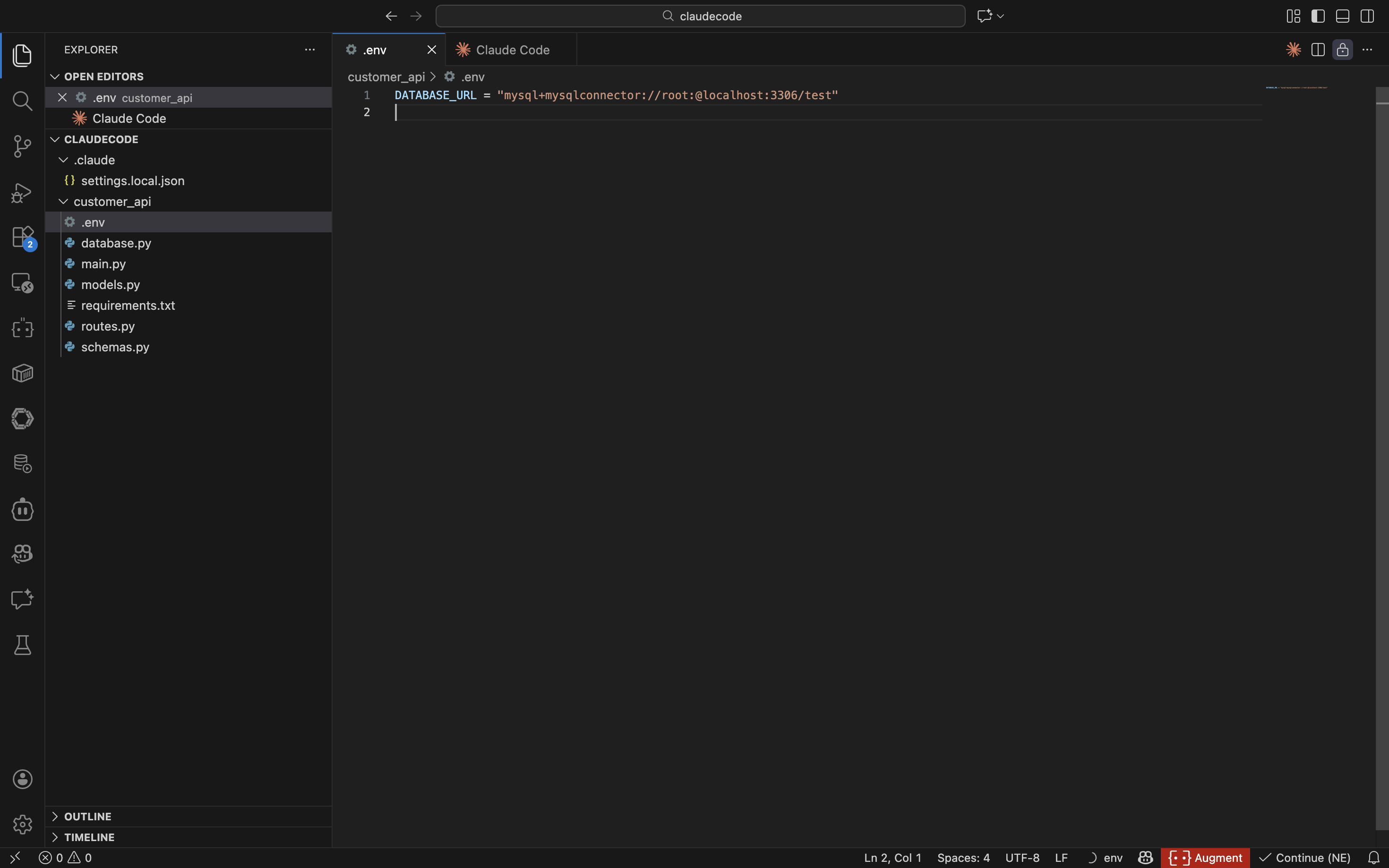This screenshot has height=868, width=1389.
Task: Open the Extensions view with badge
Action: 22,237
